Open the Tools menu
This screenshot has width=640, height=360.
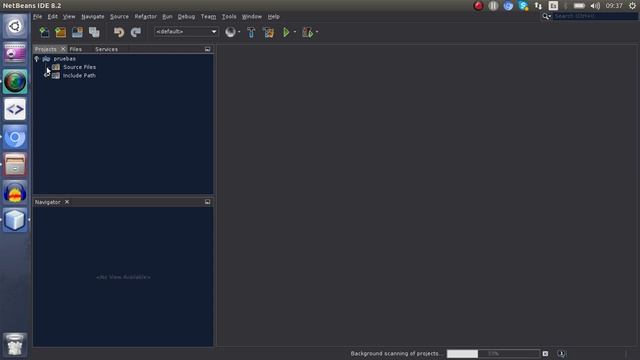tap(229, 17)
